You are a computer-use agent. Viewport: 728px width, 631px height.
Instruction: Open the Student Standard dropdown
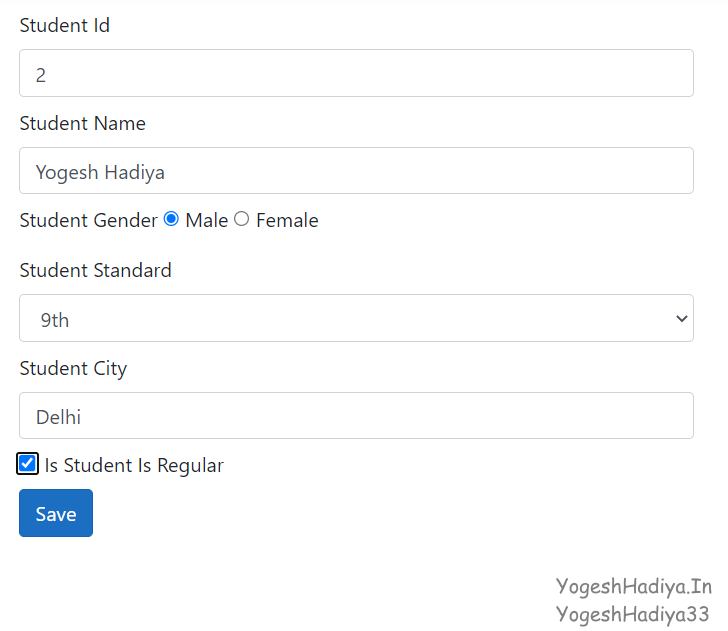click(x=356, y=319)
